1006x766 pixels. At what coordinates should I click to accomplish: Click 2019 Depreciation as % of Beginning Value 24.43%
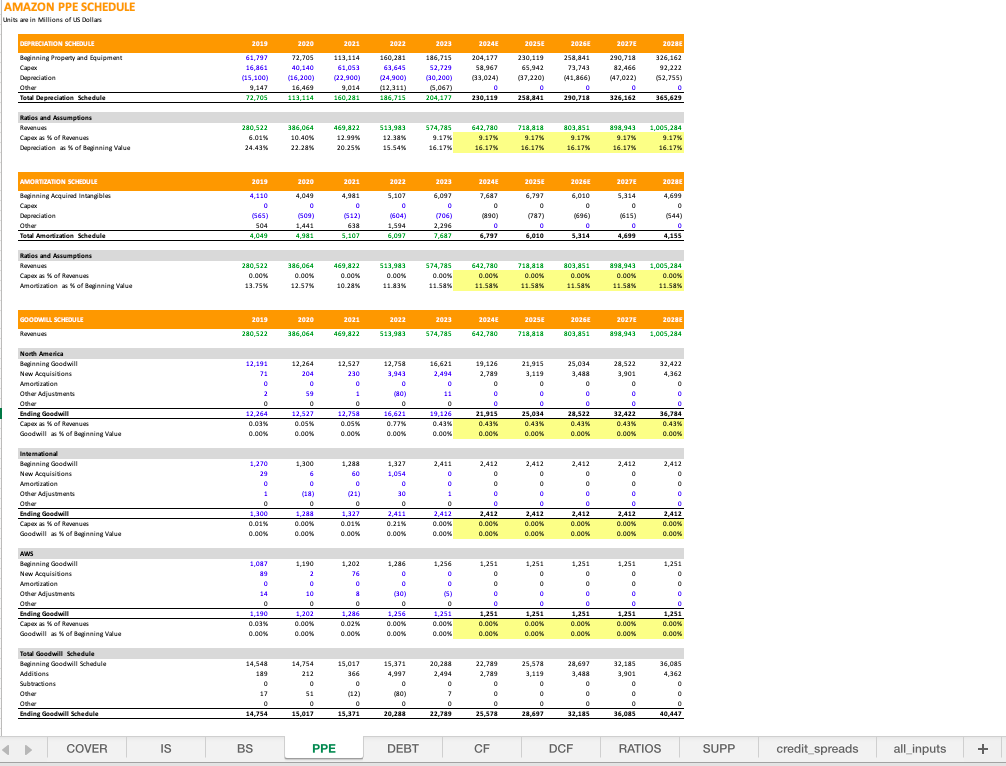coord(257,148)
